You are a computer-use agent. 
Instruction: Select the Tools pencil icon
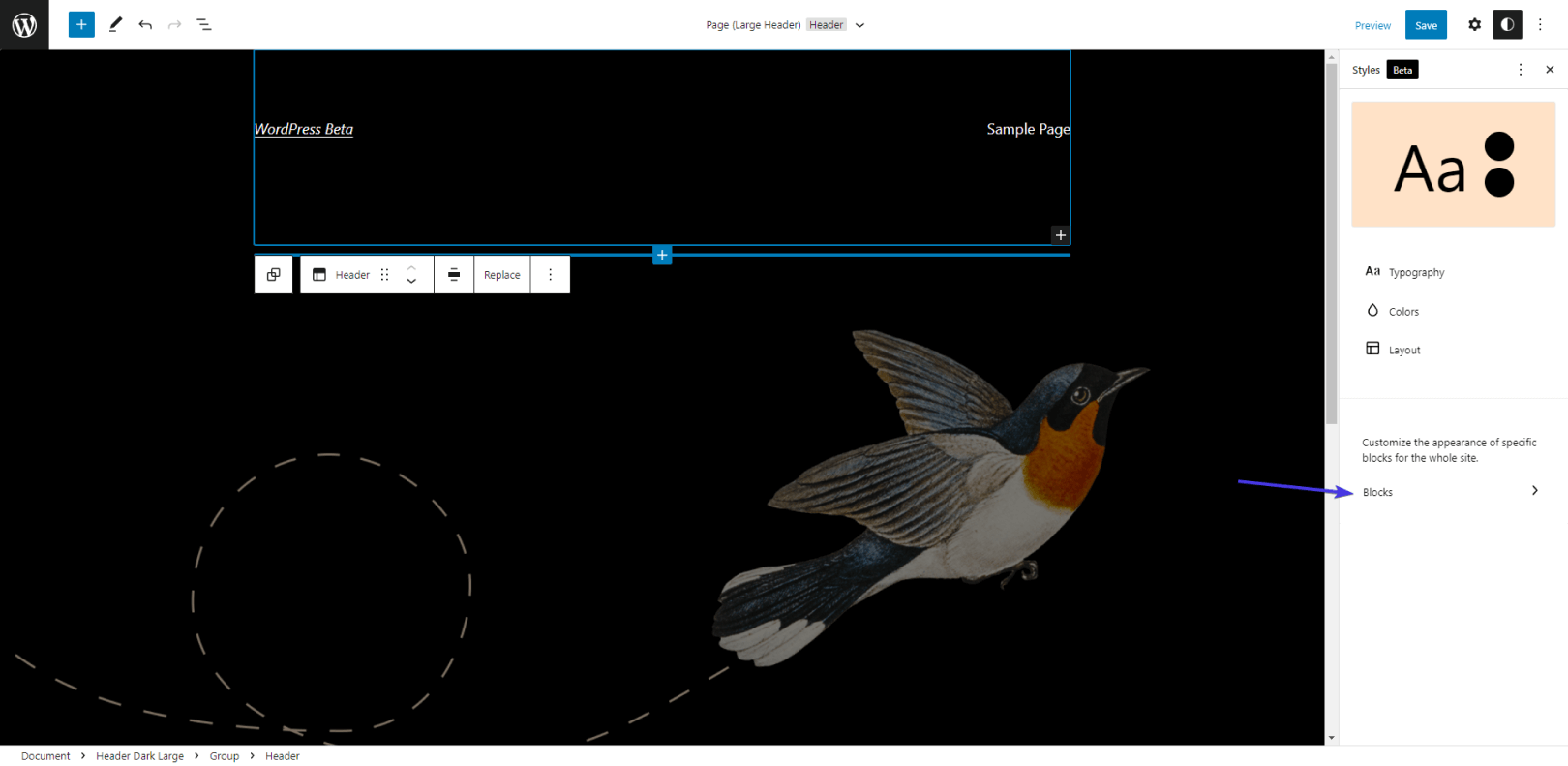115,25
